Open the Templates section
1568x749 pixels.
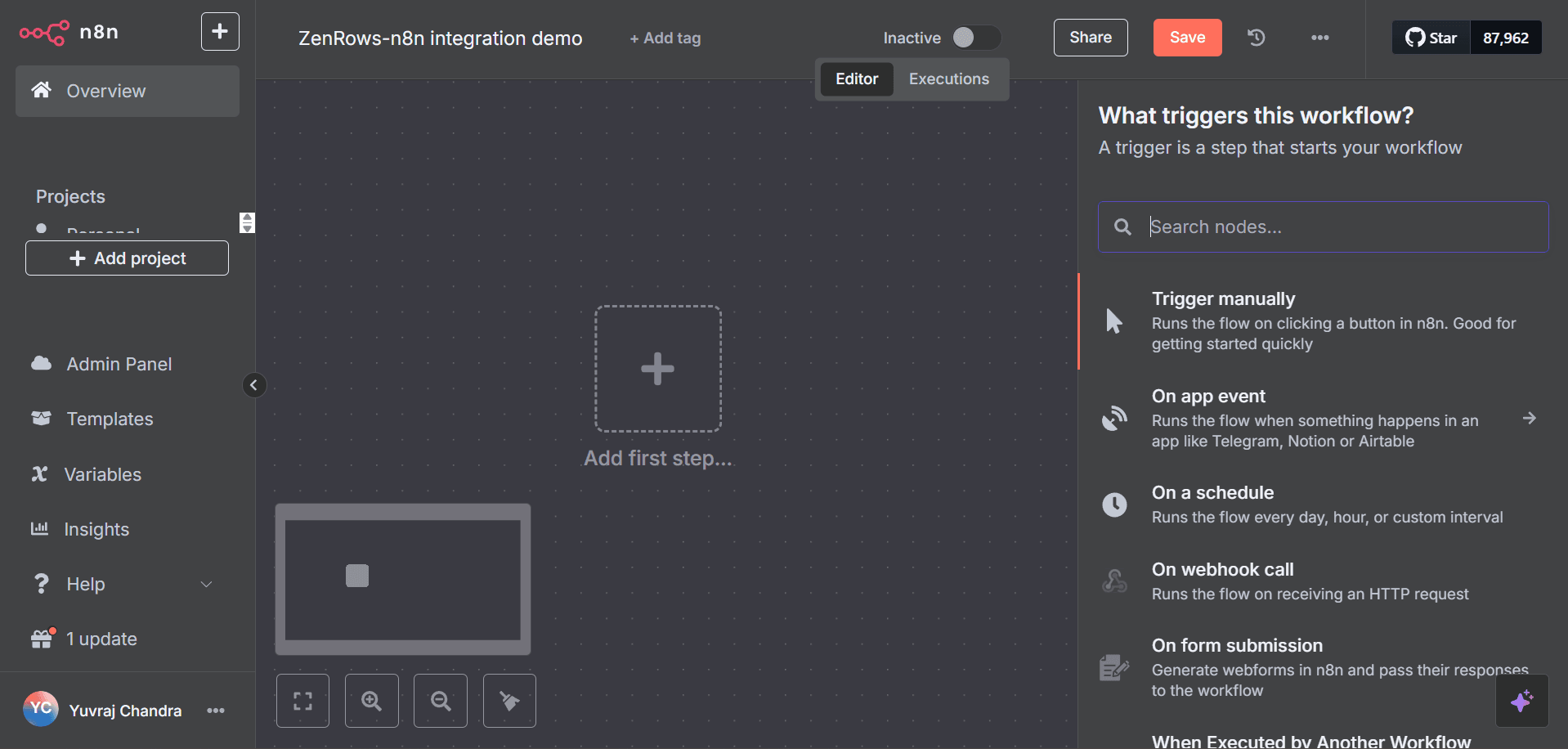click(110, 419)
